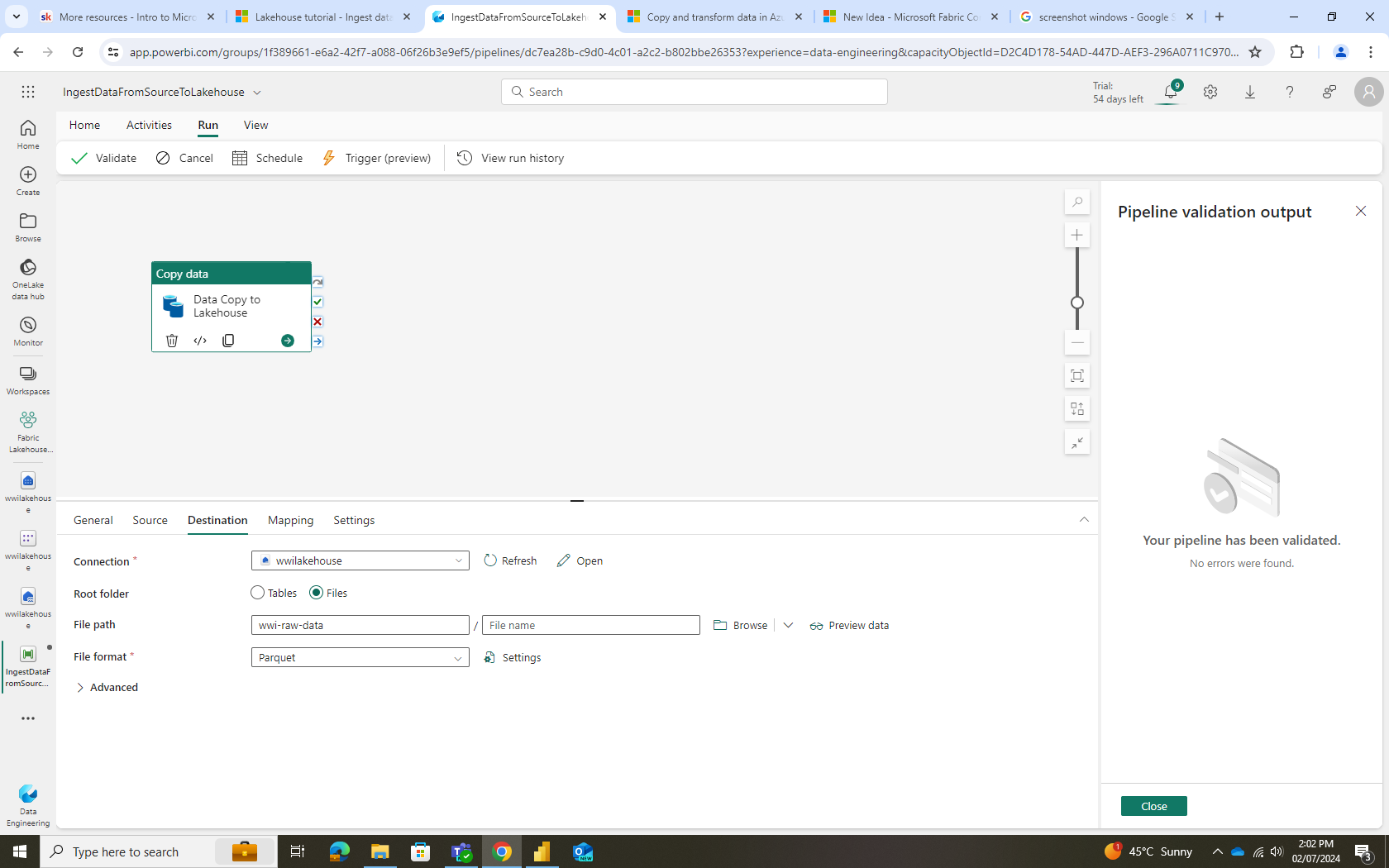1389x868 pixels.
Task: Open the Mapping tab
Action: tap(291, 520)
